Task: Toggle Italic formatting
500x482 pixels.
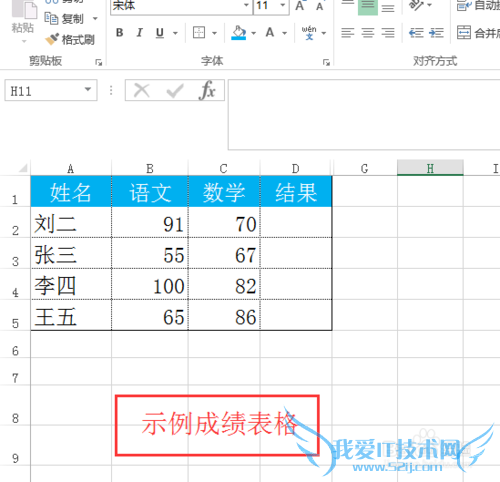Action: pos(140,33)
